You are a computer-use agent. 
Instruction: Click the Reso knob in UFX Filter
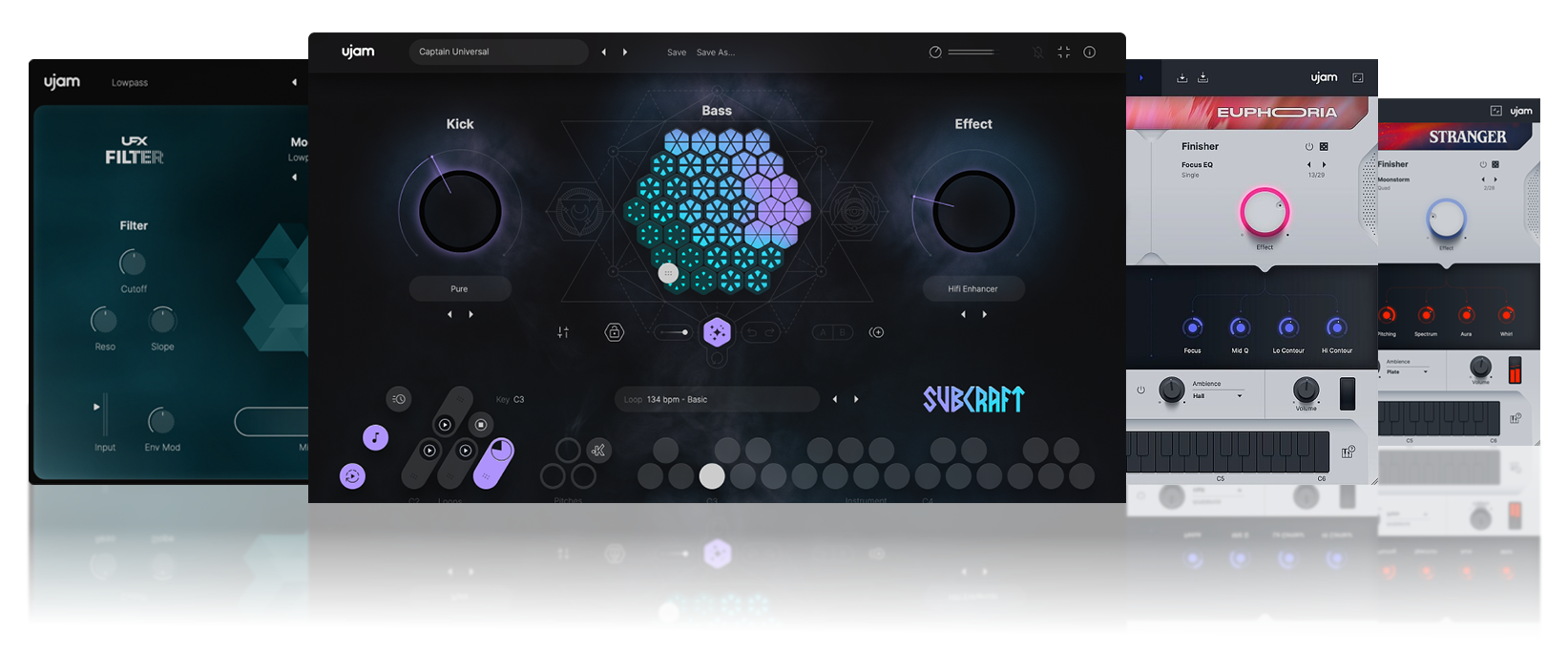click(104, 321)
